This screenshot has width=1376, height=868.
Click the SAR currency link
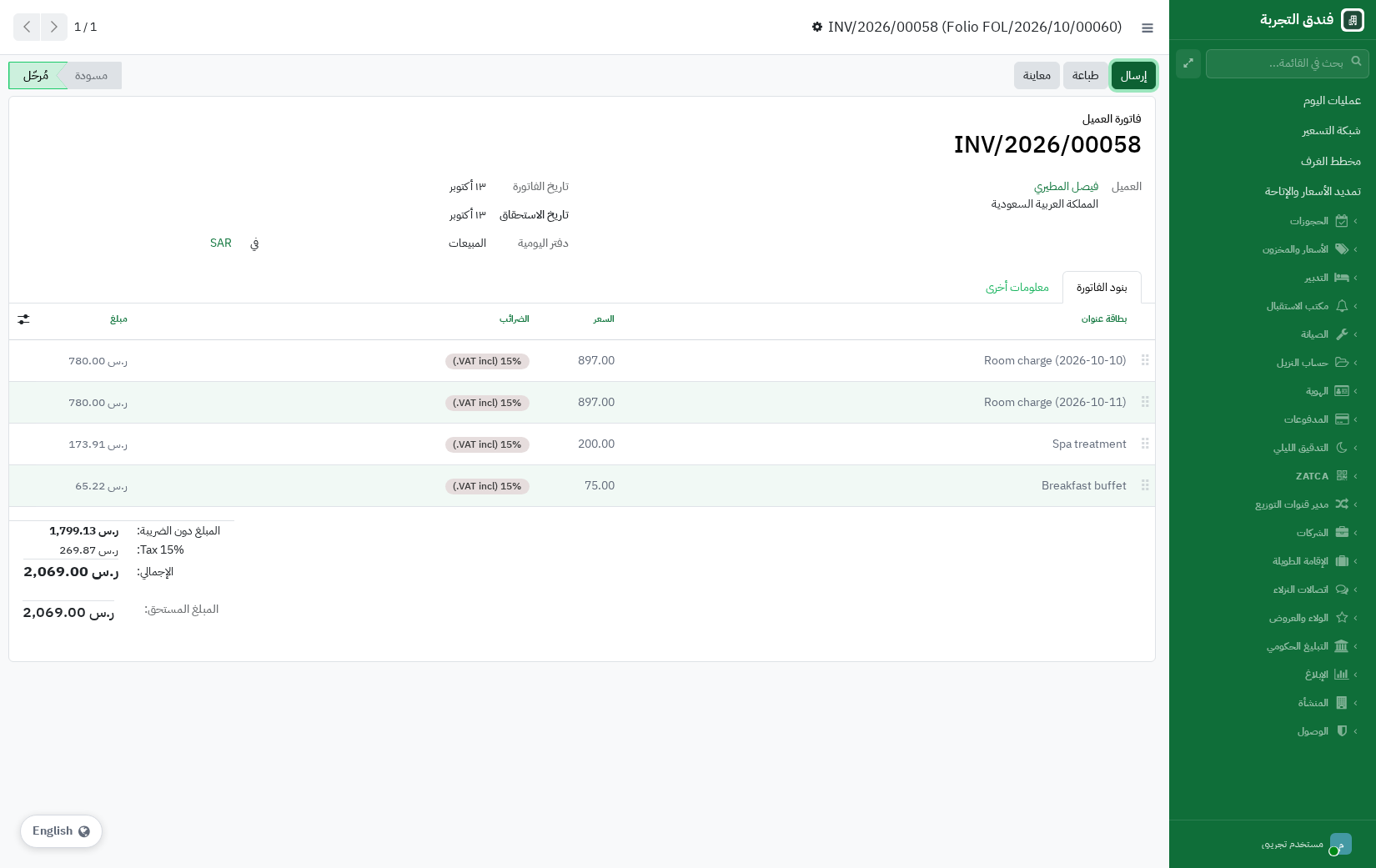tap(221, 243)
